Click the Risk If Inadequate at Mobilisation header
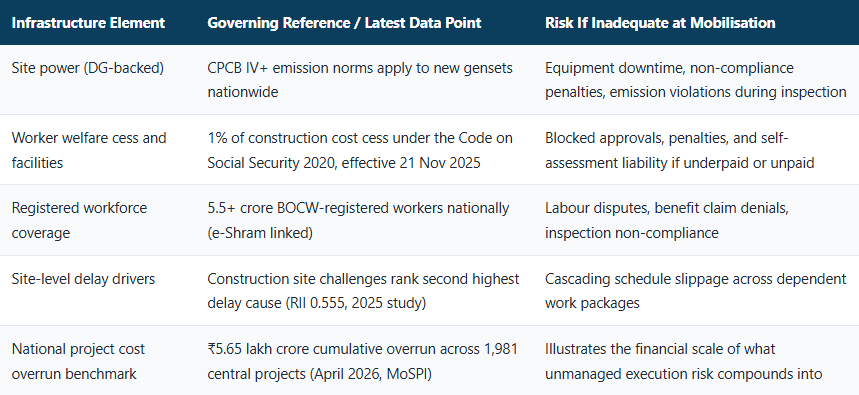 click(660, 23)
